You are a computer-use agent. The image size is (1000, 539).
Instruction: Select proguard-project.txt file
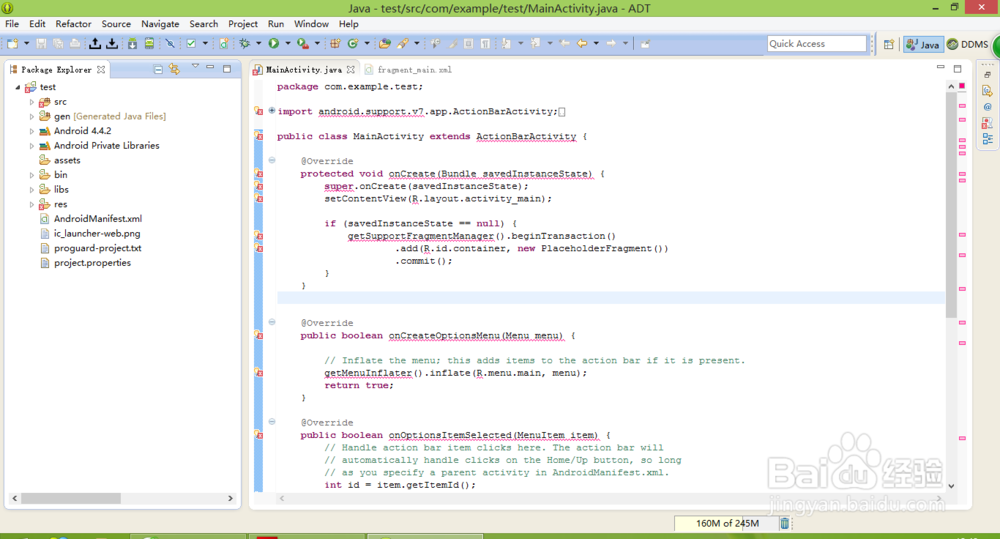click(91, 248)
